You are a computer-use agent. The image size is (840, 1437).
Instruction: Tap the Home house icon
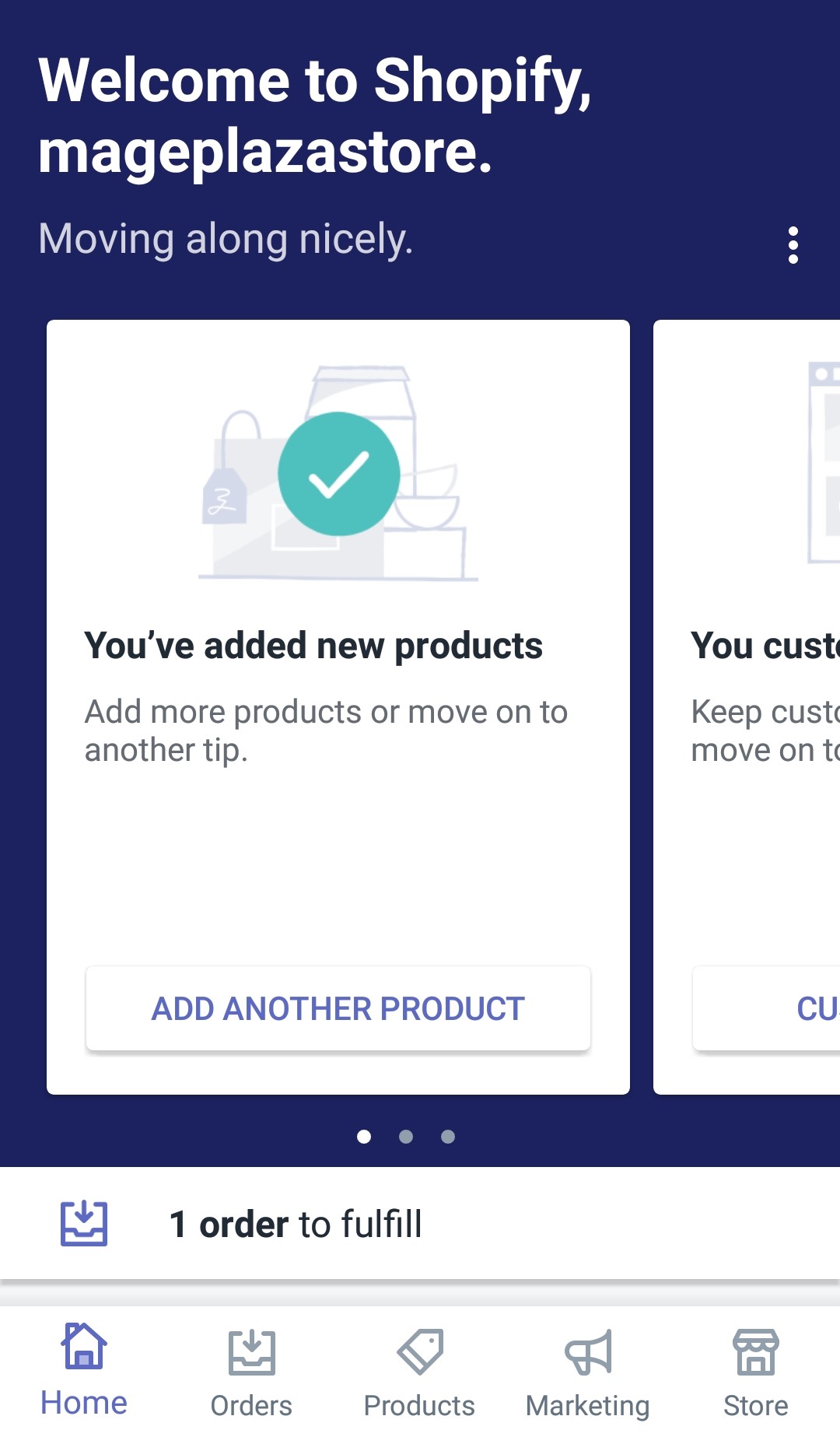pyautogui.click(x=84, y=1345)
